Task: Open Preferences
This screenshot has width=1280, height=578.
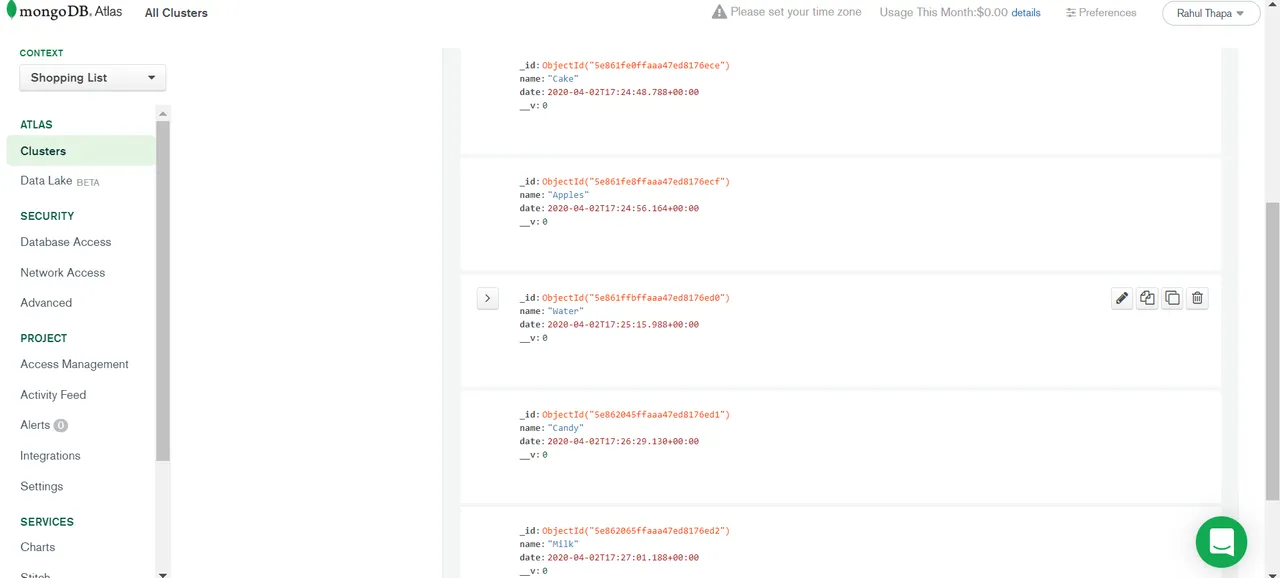Action: [1101, 13]
